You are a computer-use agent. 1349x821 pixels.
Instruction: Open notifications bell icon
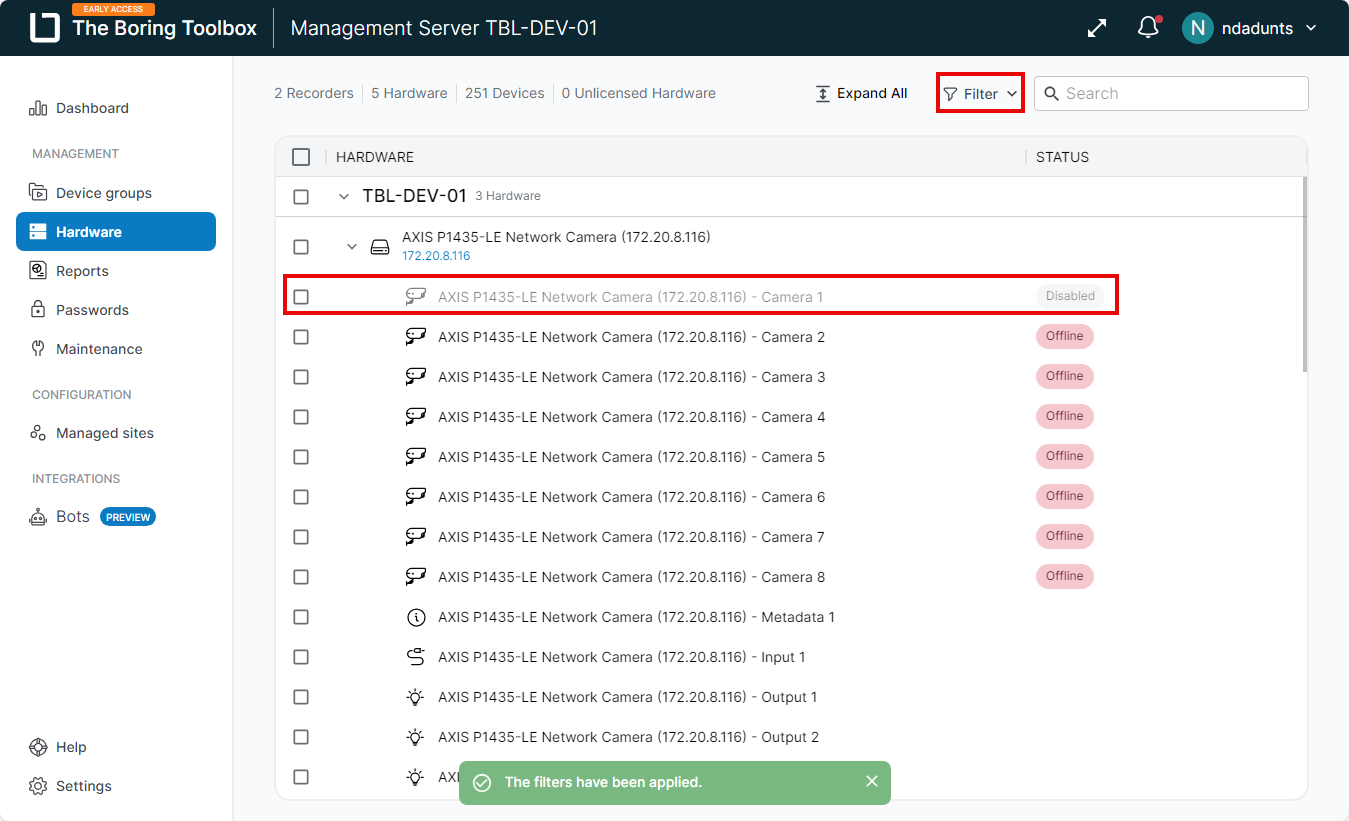click(1149, 28)
